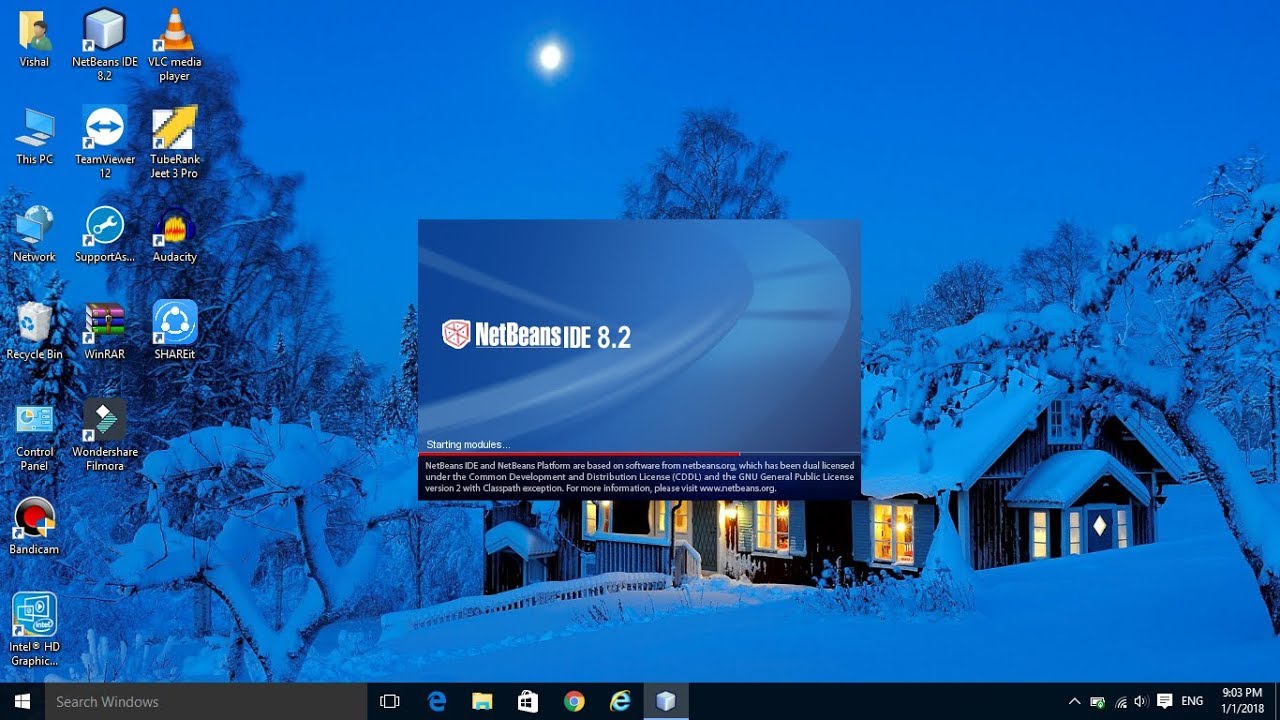Launch Microsoft Edge from the taskbar
1280x720 pixels.
click(437, 701)
